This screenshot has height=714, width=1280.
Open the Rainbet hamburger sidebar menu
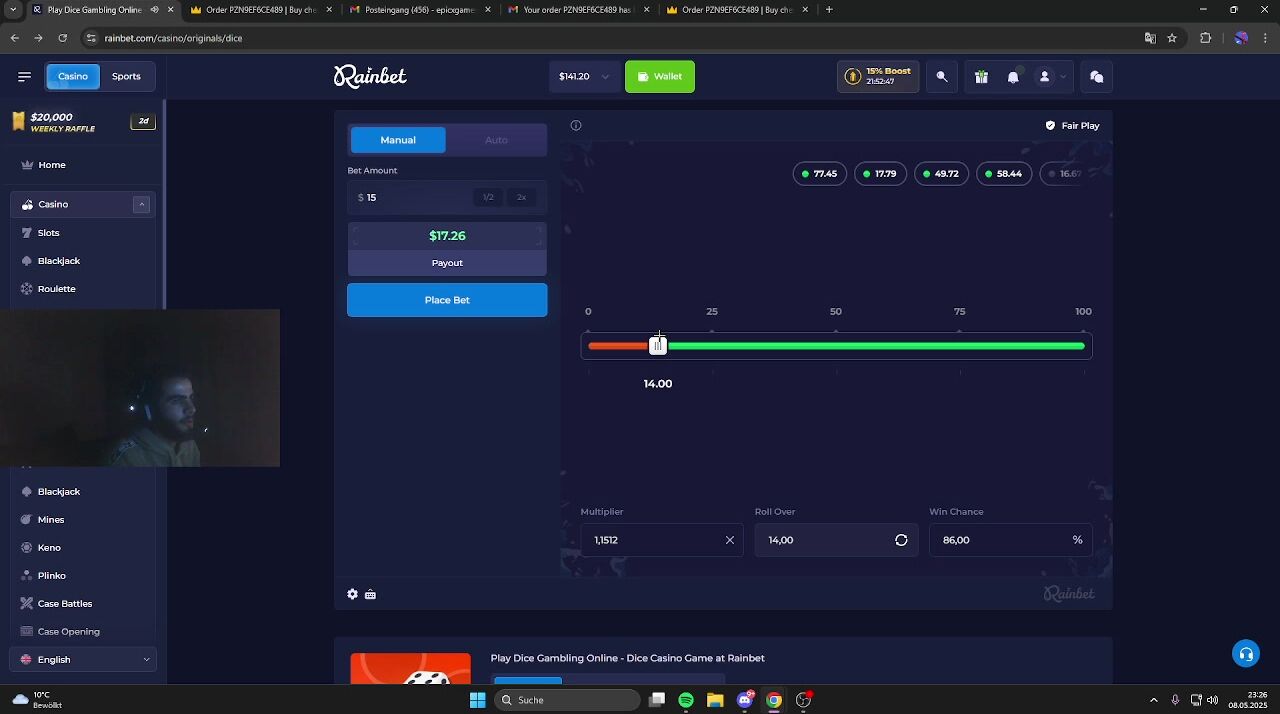pos(24,76)
